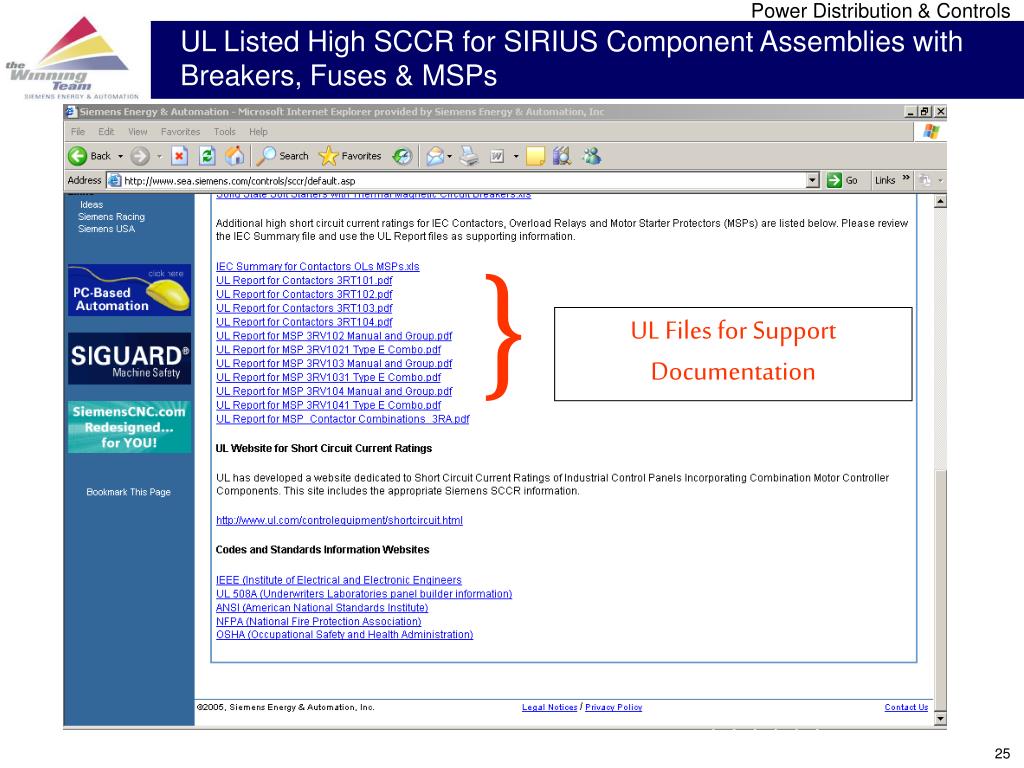Open UL Report for MSP 3RV1031 Type E Combo.pdf
This screenshot has width=1024, height=768.
328,377
